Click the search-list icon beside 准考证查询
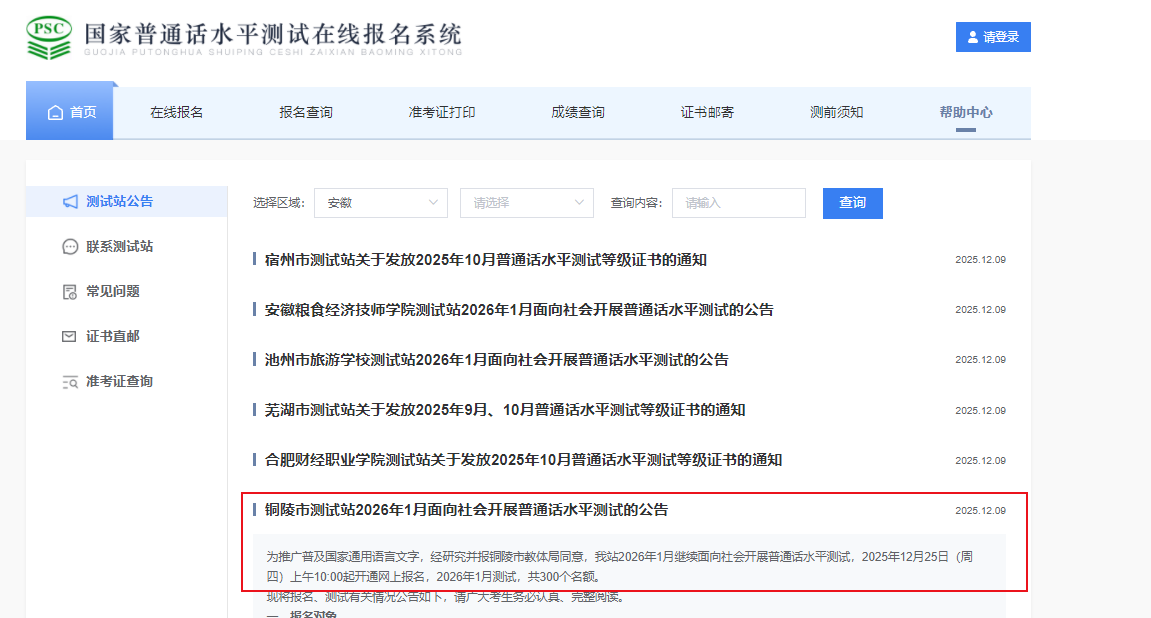Image resolution: width=1151 pixels, height=618 pixels. click(70, 382)
